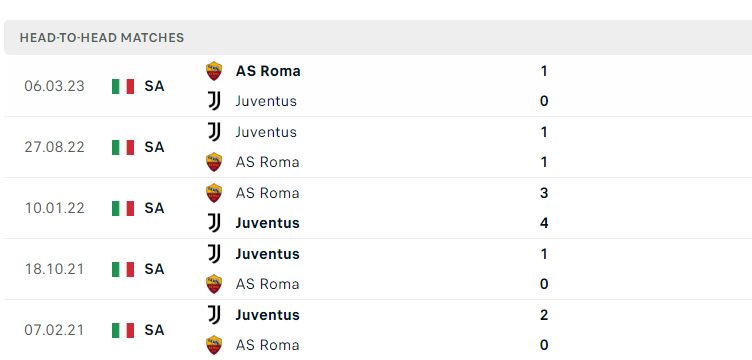The width and height of the screenshot is (752, 360).
Task: Select the Head-to-Head Matches header
Action: click(x=378, y=37)
